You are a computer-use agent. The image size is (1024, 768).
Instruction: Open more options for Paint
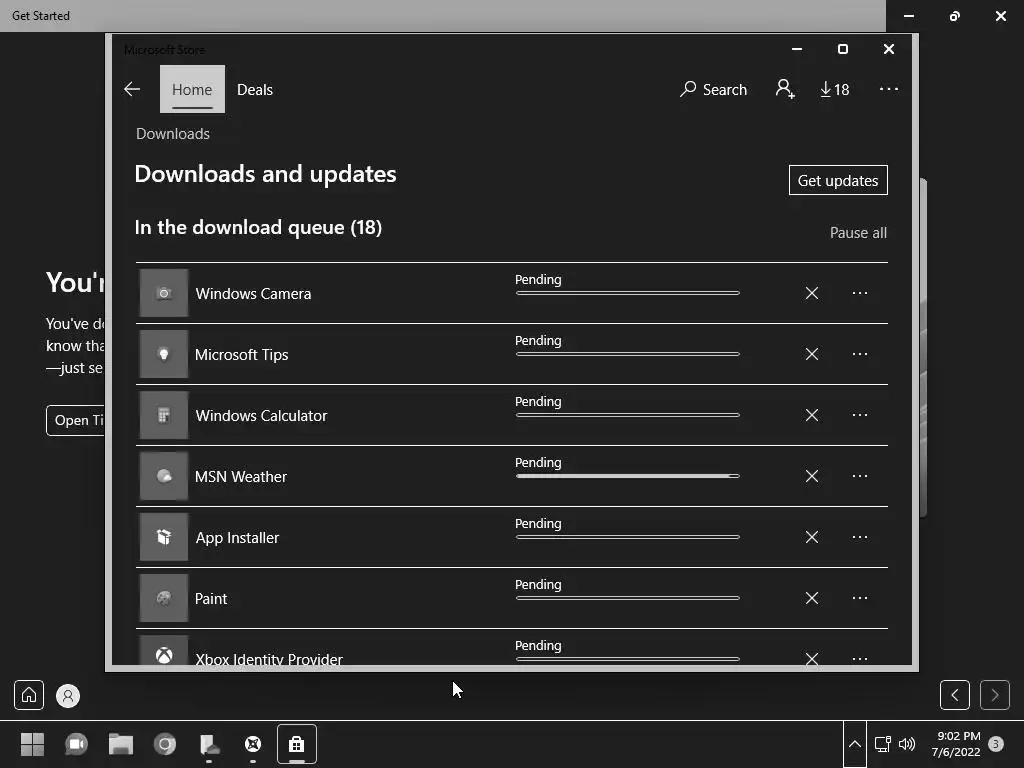point(860,598)
